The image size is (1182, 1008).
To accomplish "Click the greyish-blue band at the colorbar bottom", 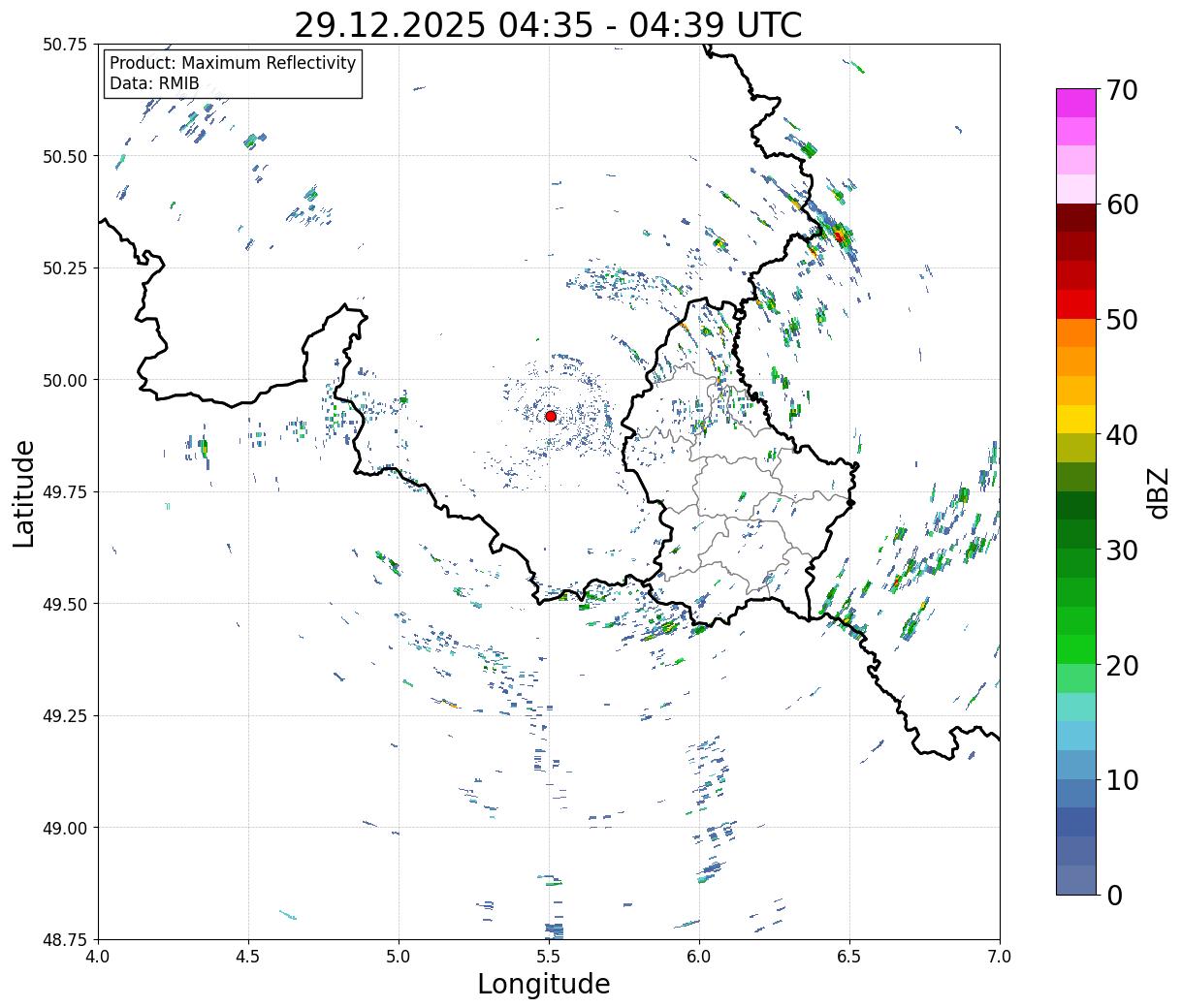I will 1076,879.
